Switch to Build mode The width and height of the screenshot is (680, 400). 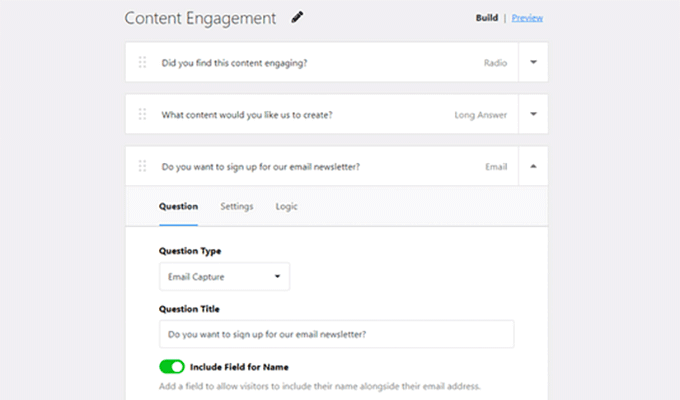click(x=489, y=18)
